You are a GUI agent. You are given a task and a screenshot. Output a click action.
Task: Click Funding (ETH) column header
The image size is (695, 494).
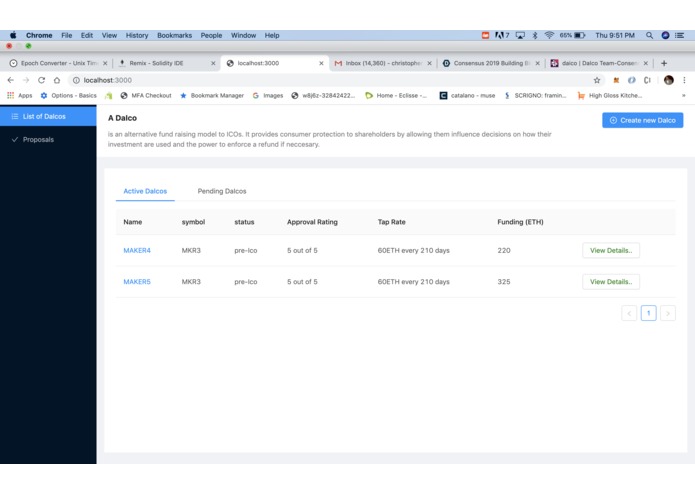click(x=520, y=222)
